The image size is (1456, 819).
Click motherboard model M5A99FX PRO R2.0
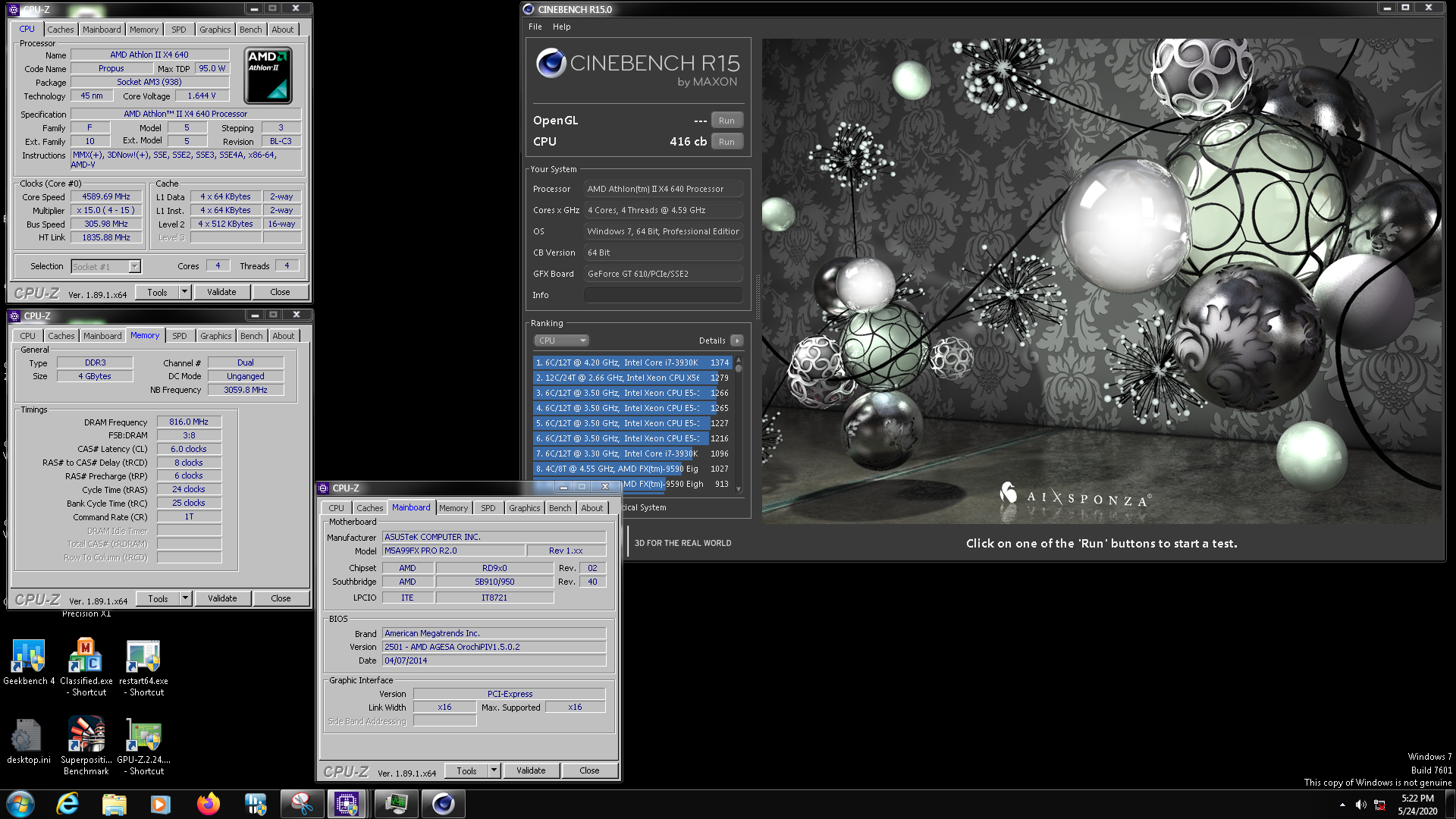pyautogui.click(x=453, y=551)
